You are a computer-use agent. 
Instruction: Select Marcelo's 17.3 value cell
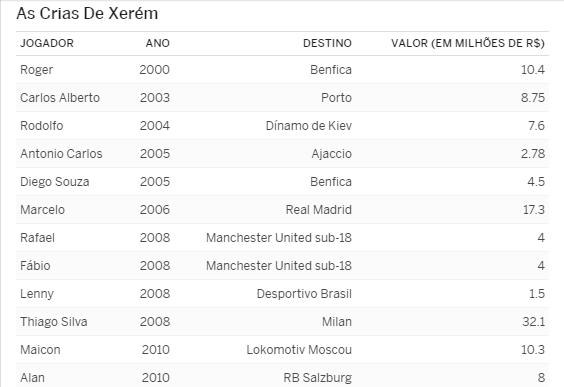point(534,210)
